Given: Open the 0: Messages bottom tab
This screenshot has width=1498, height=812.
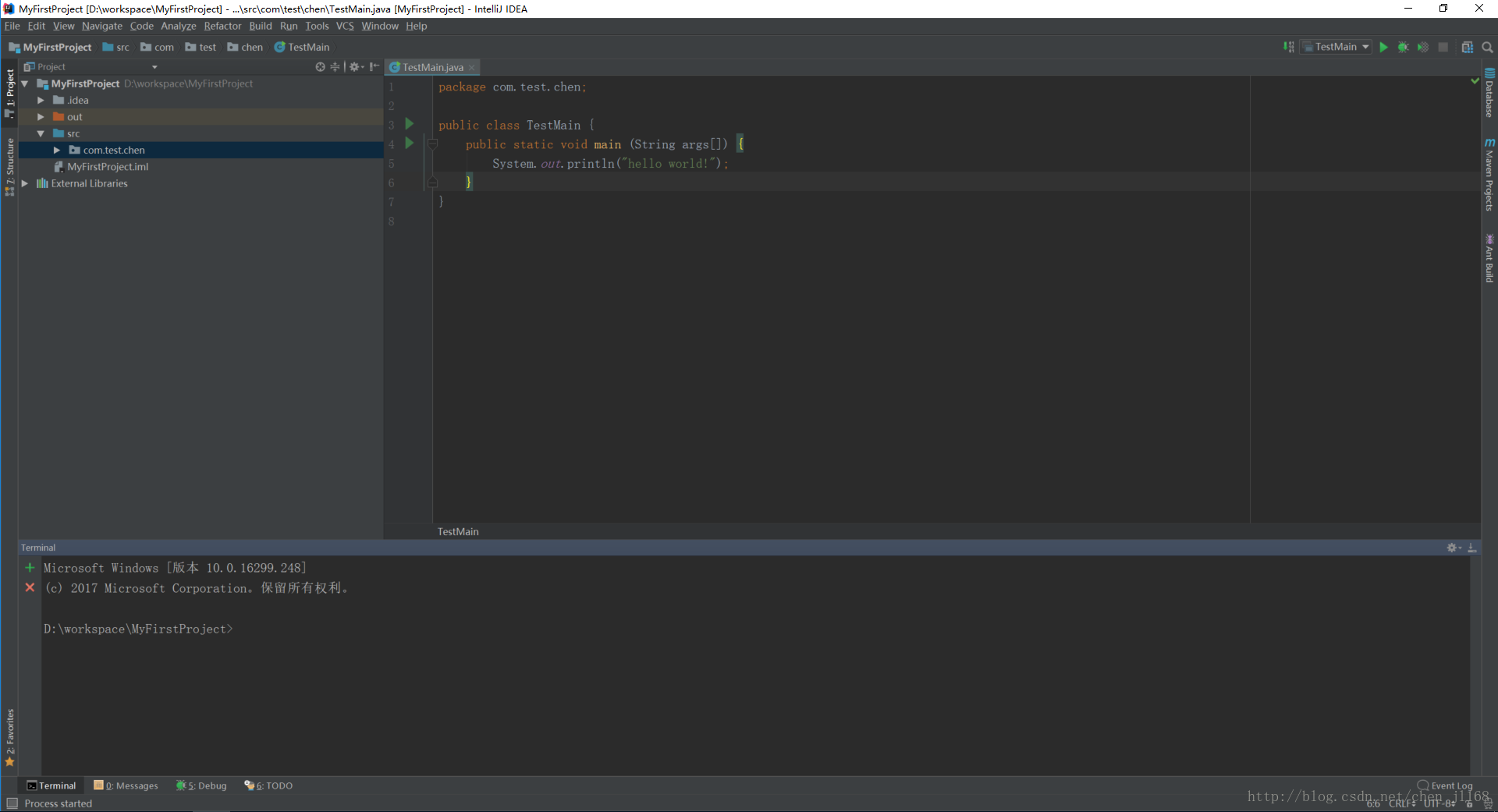Looking at the screenshot, I should tap(126, 785).
